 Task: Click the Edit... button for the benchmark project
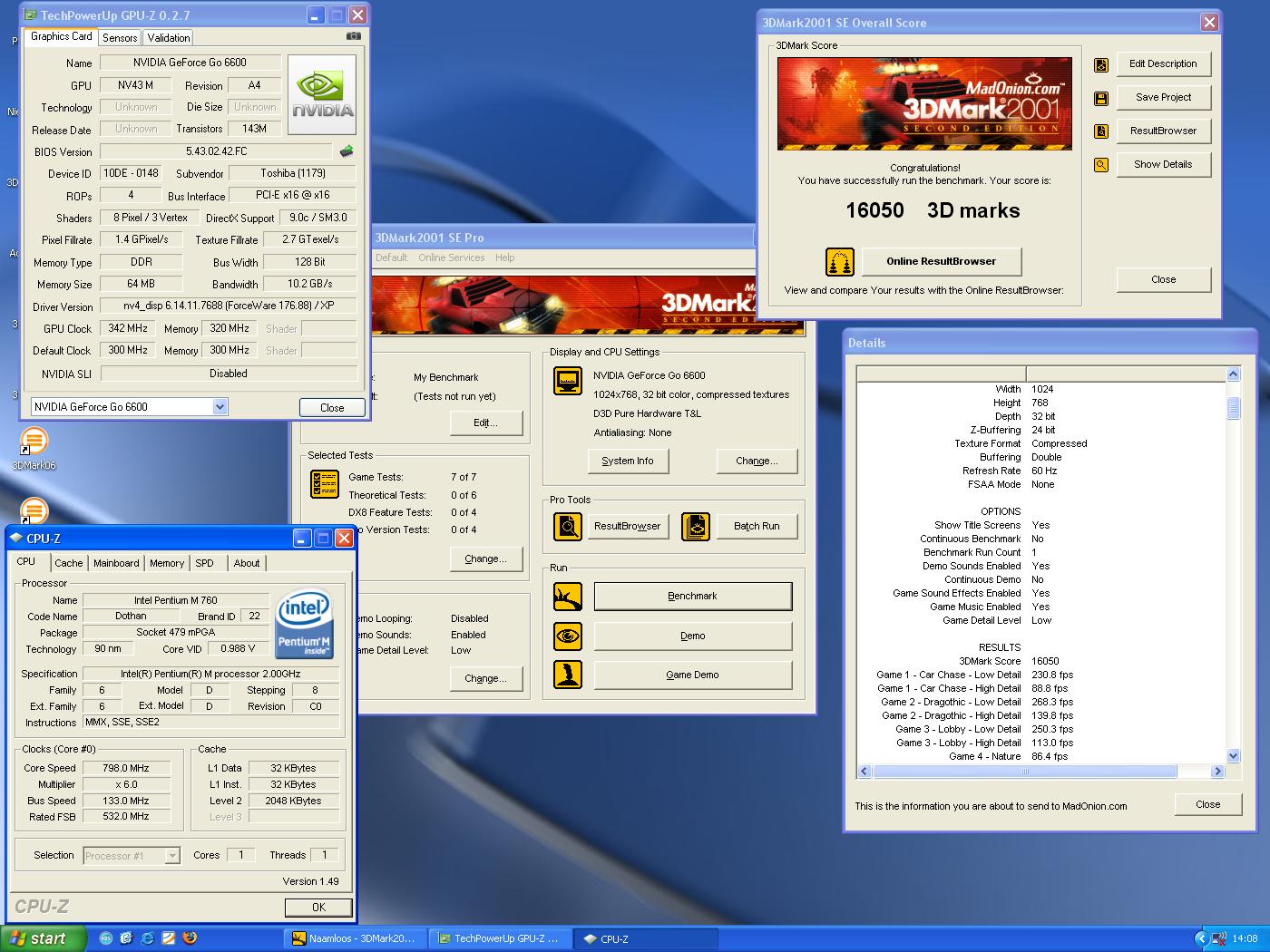[486, 423]
